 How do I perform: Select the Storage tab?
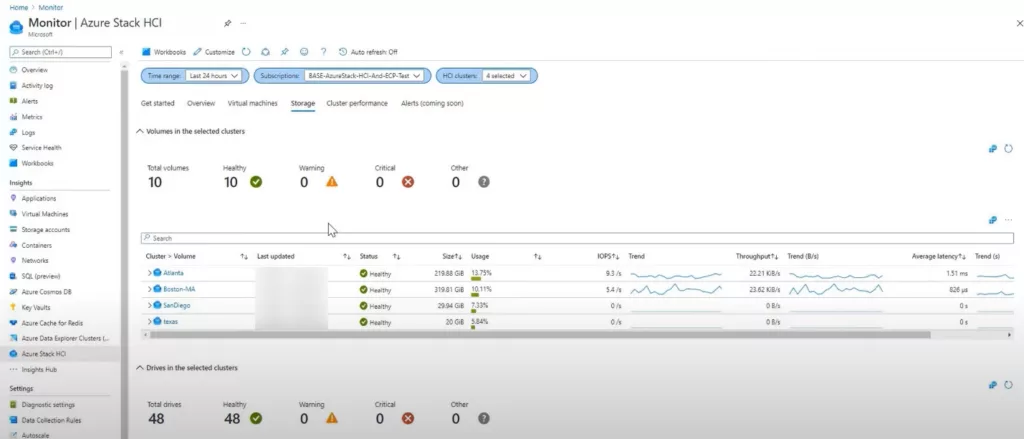coord(303,103)
